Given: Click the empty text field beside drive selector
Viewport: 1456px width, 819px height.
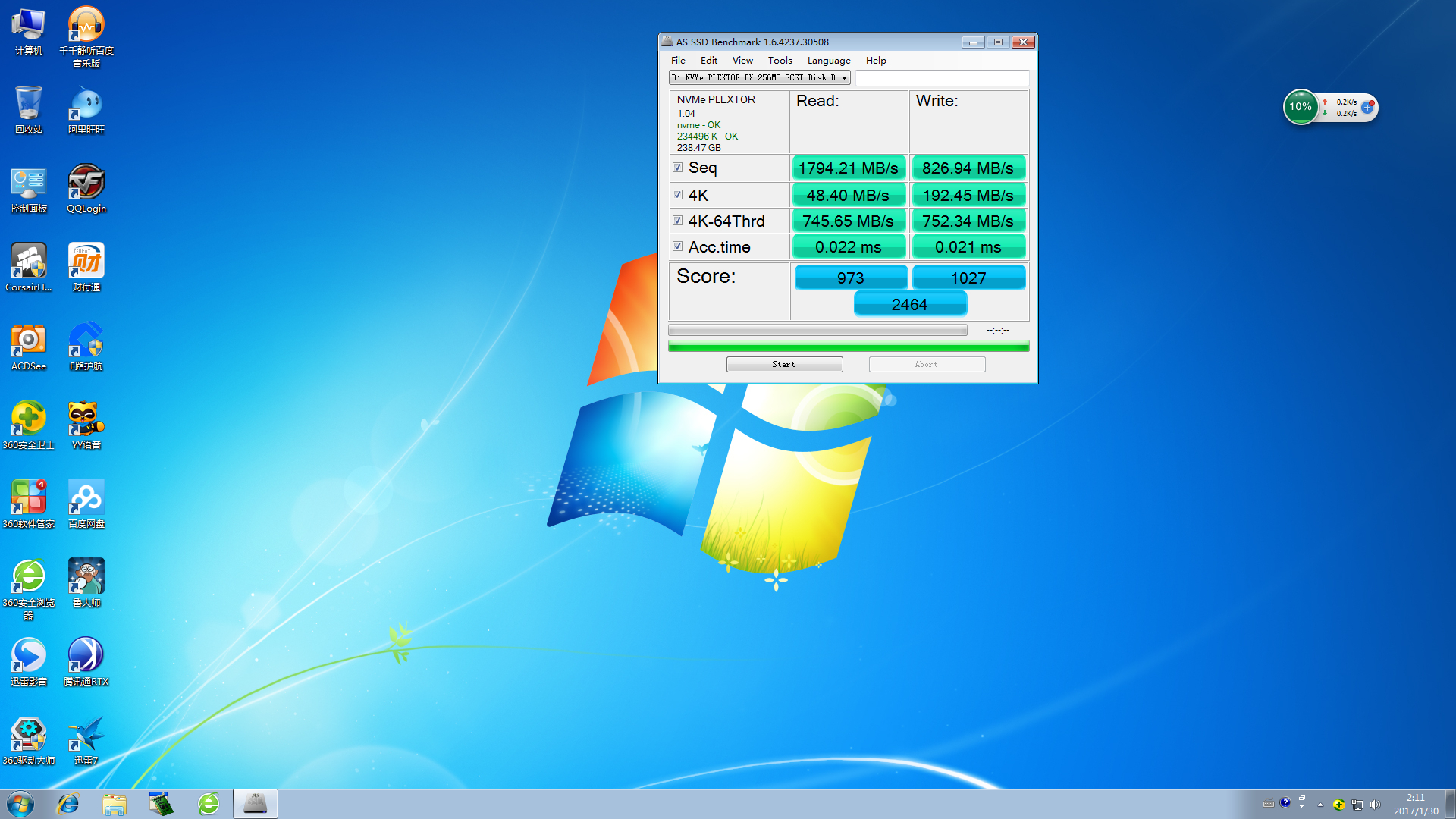Looking at the screenshot, I should (x=942, y=77).
